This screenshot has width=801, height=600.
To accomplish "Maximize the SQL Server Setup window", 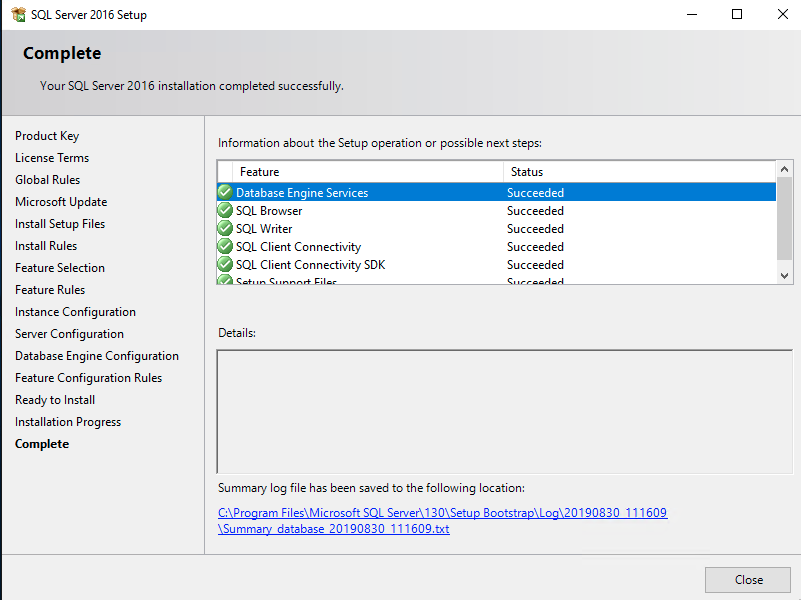I will (737, 15).
